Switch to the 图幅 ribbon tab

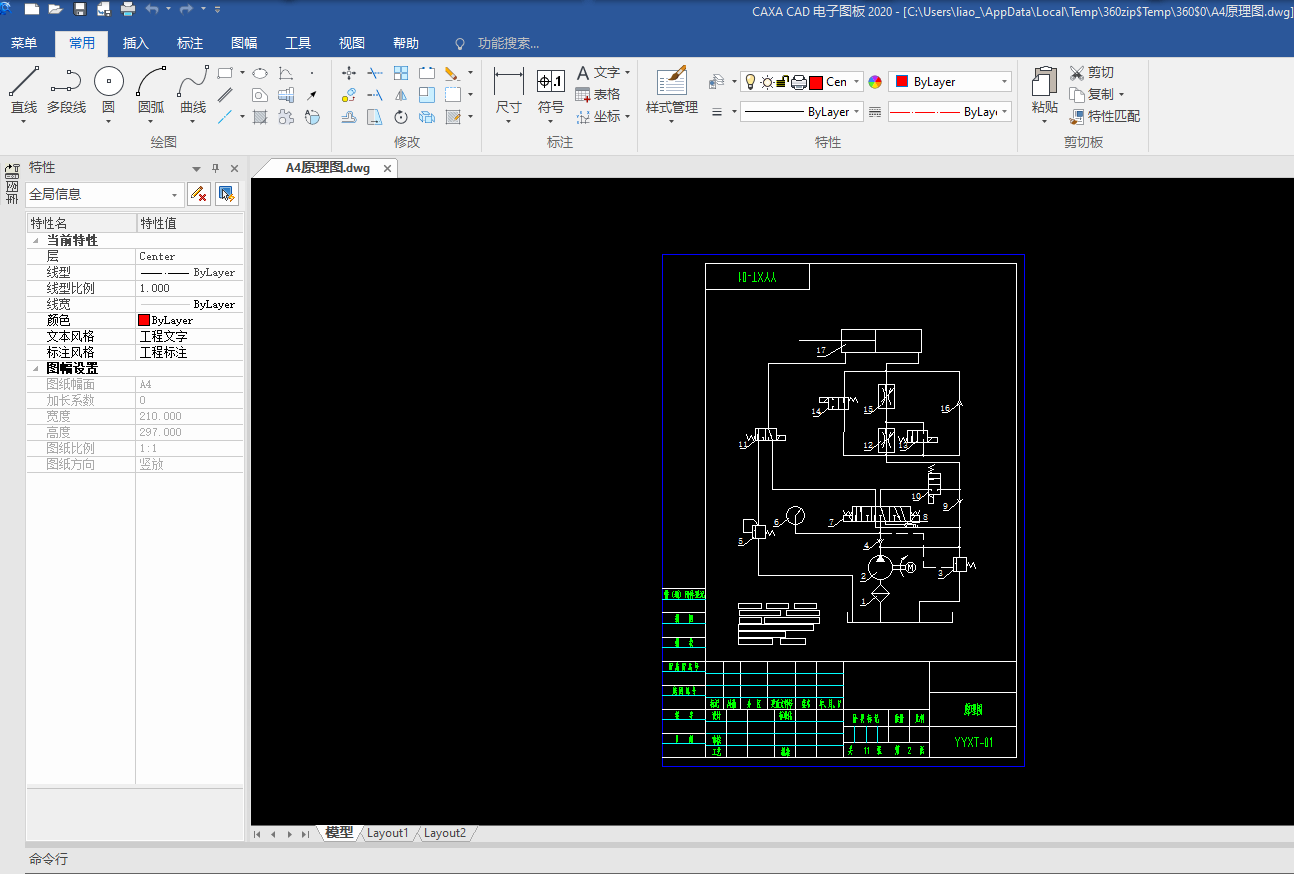tap(243, 43)
